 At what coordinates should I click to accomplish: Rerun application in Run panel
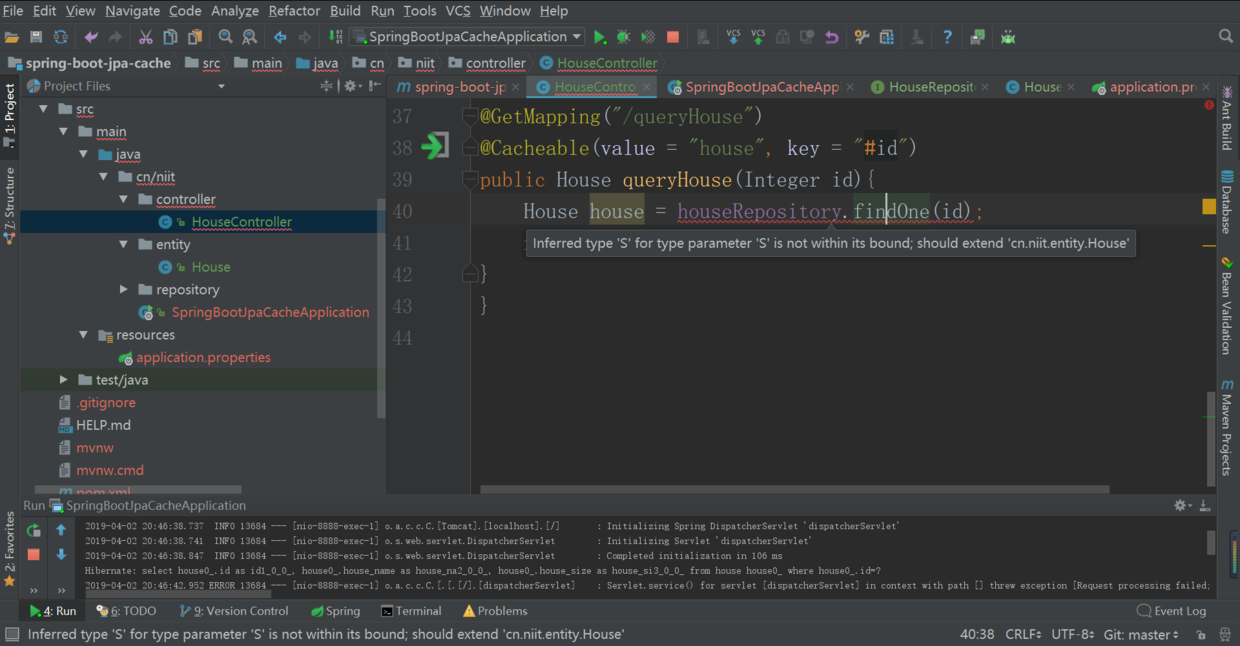(x=34, y=531)
